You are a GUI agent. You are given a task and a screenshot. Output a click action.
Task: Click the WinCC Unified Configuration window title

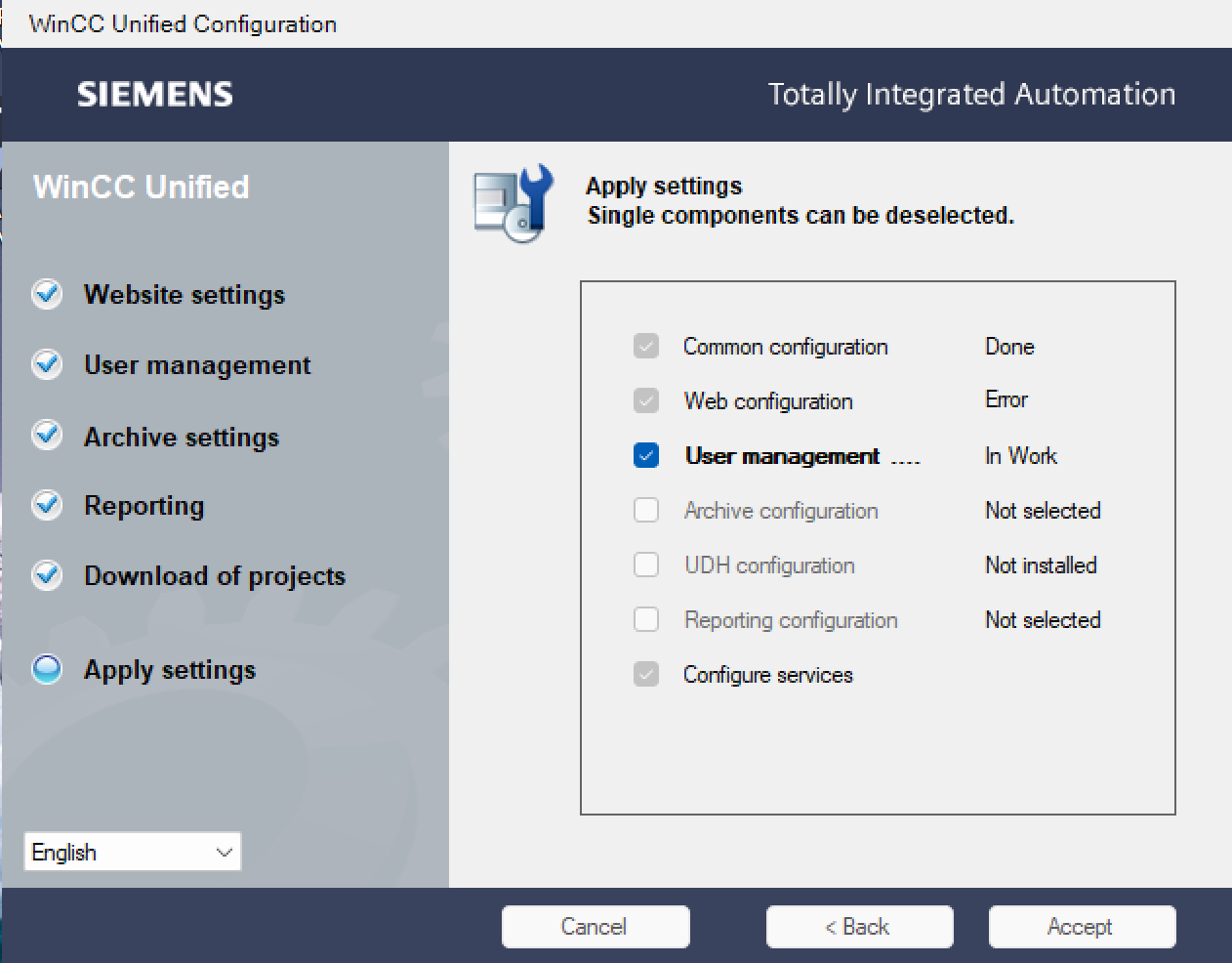(183, 23)
